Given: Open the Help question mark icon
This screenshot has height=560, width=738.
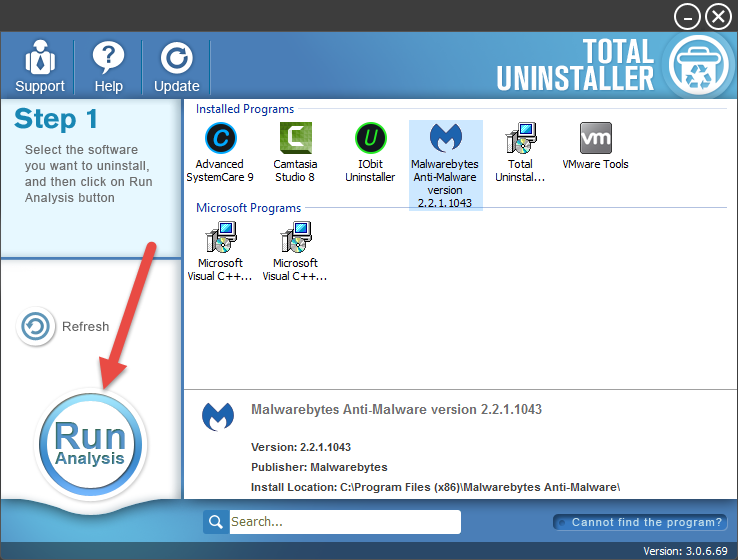Looking at the screenshot, I should pyautogui.click(x=108, y=57).
